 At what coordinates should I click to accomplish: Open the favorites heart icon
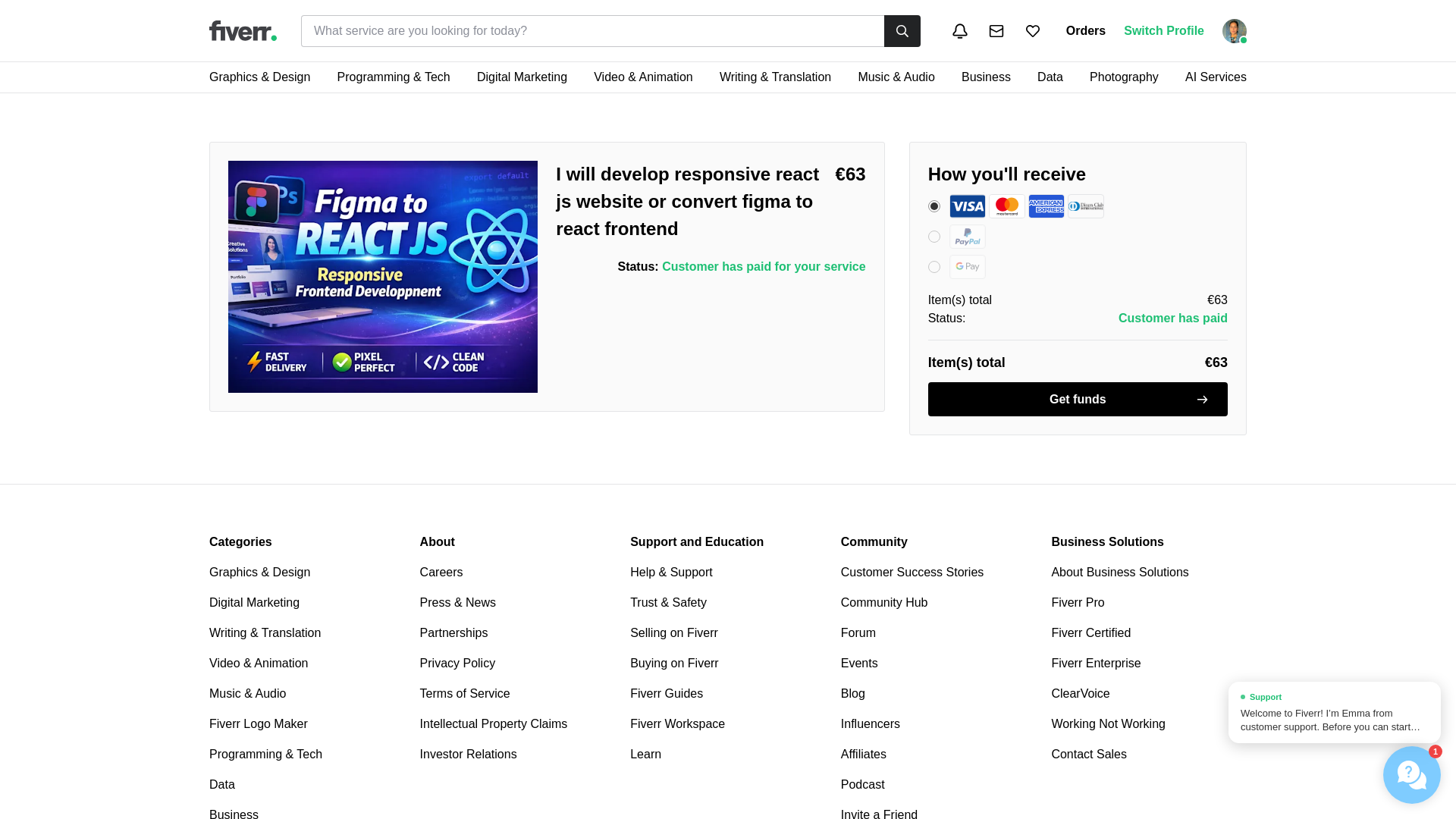click(1032, 31)
